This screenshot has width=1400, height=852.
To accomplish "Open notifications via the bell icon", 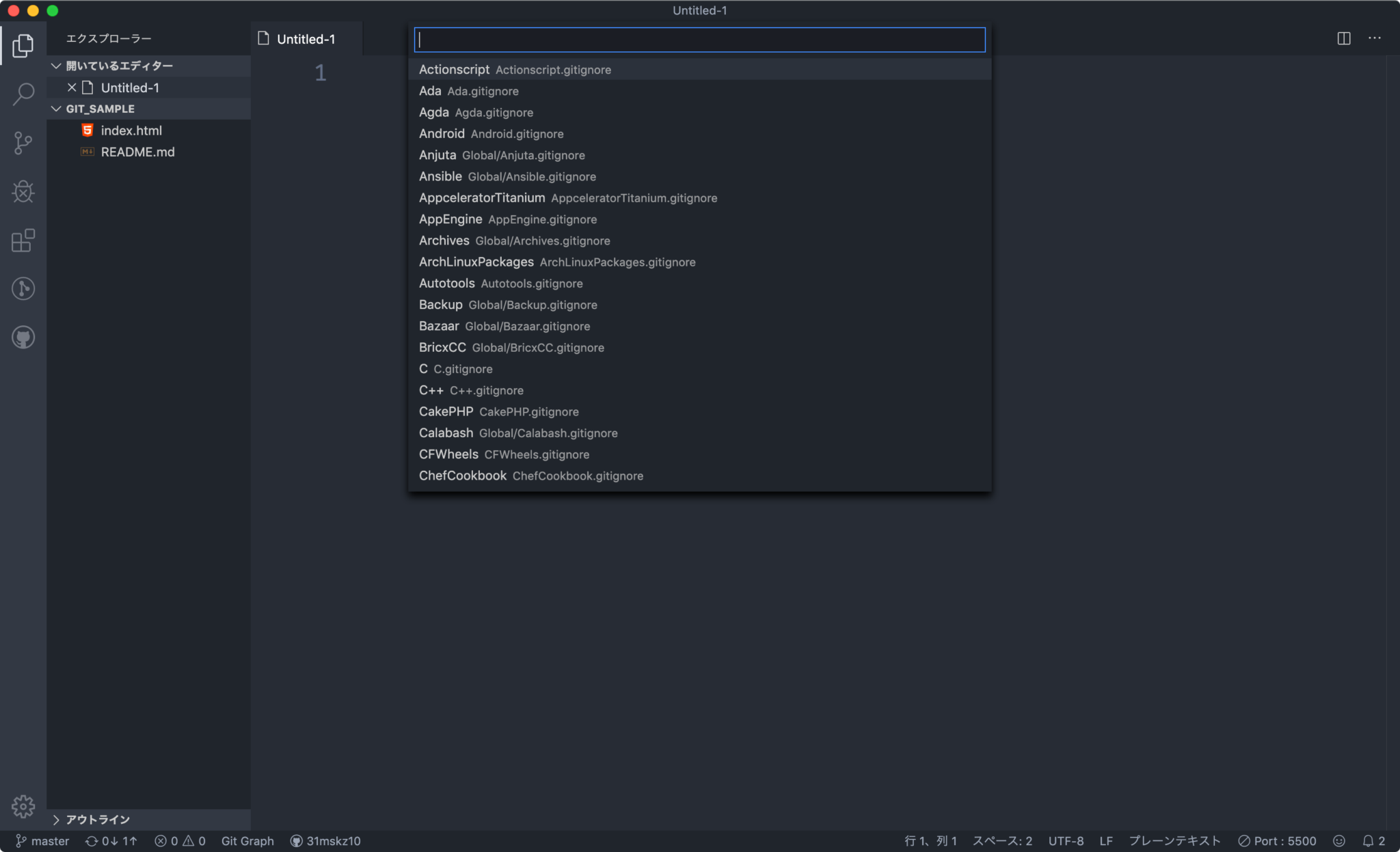I will (1369, 841).
